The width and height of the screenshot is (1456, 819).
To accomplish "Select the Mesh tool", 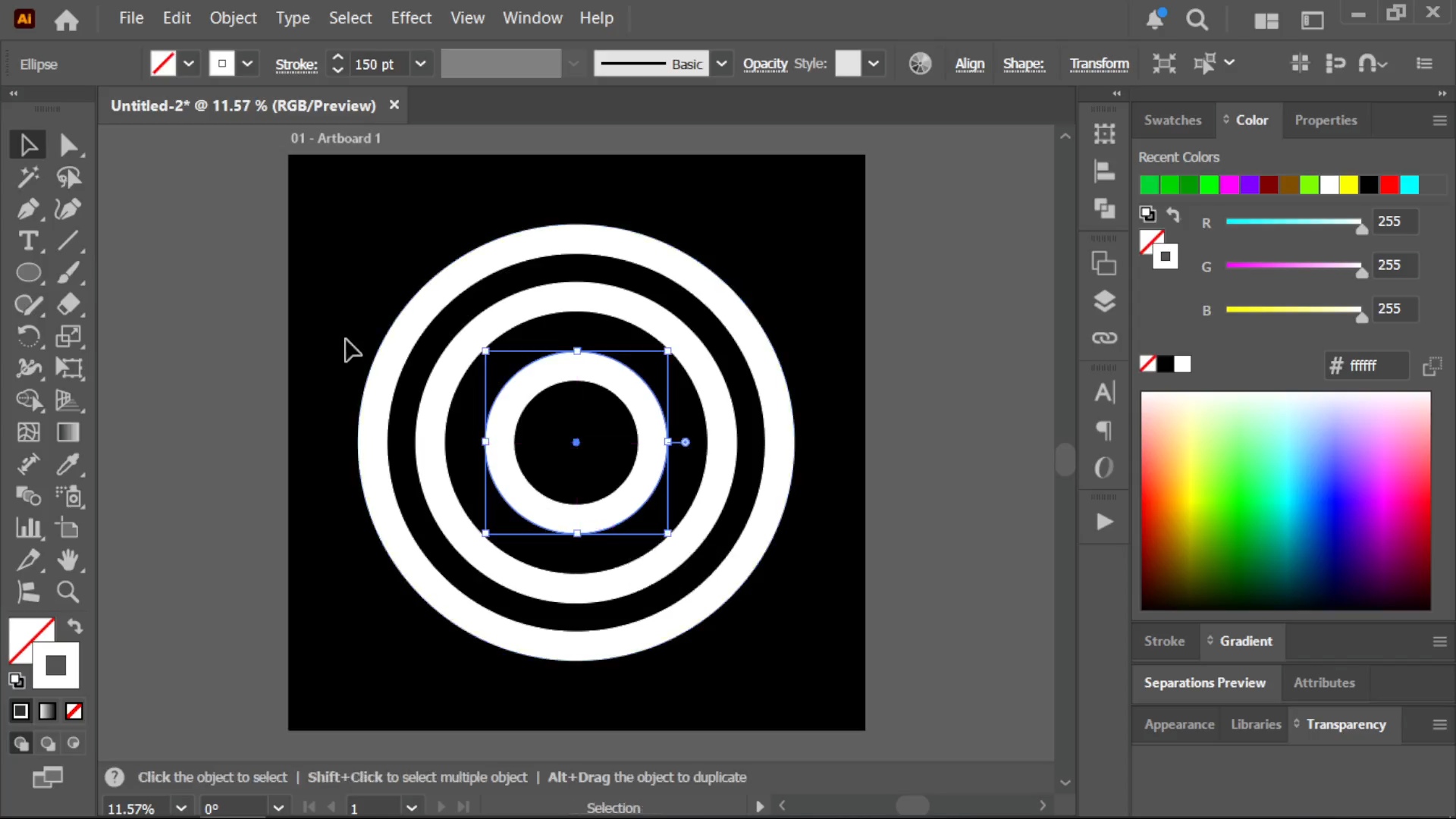I will 28,432.
